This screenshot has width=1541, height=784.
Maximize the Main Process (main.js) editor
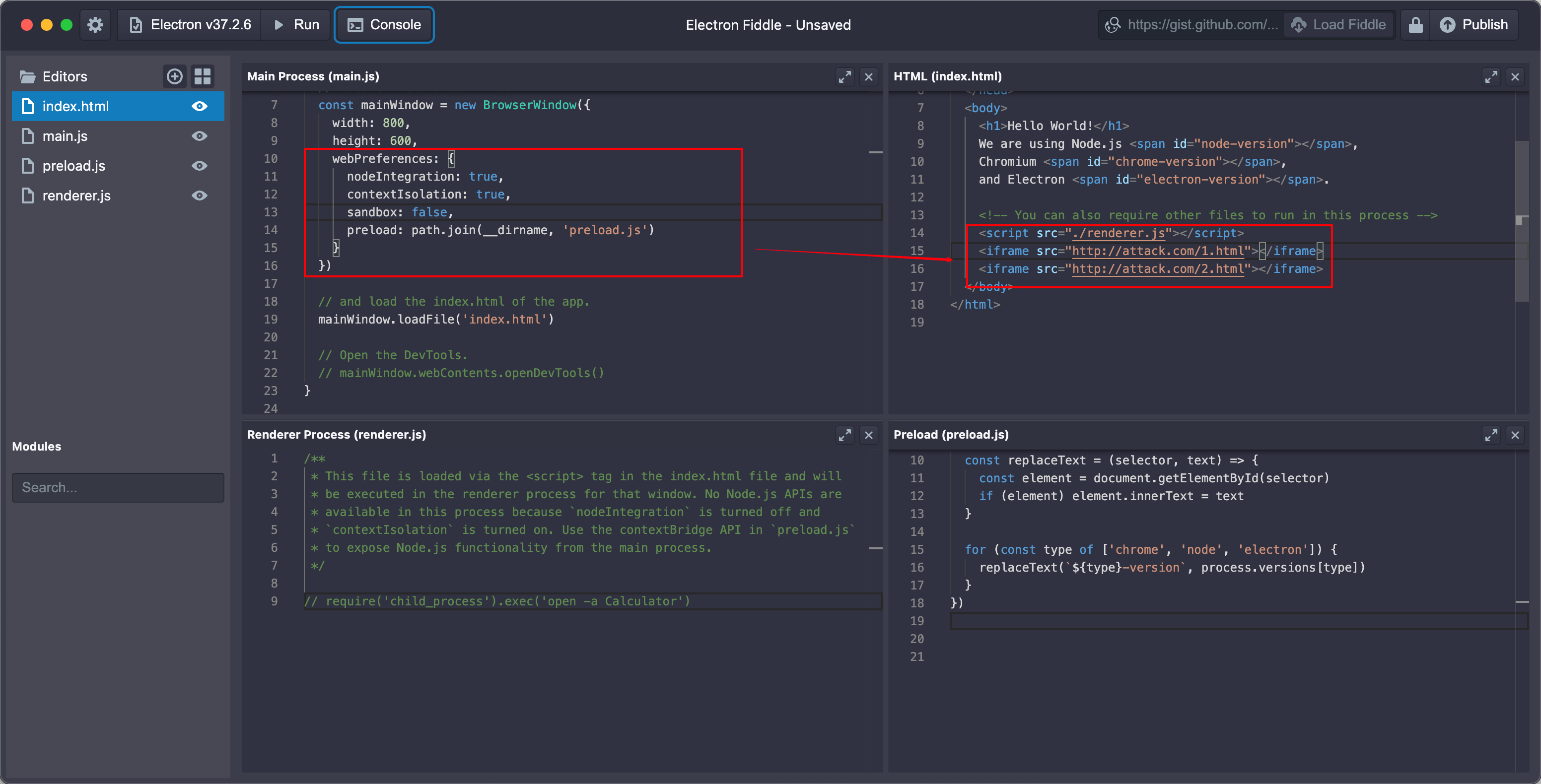844,76
